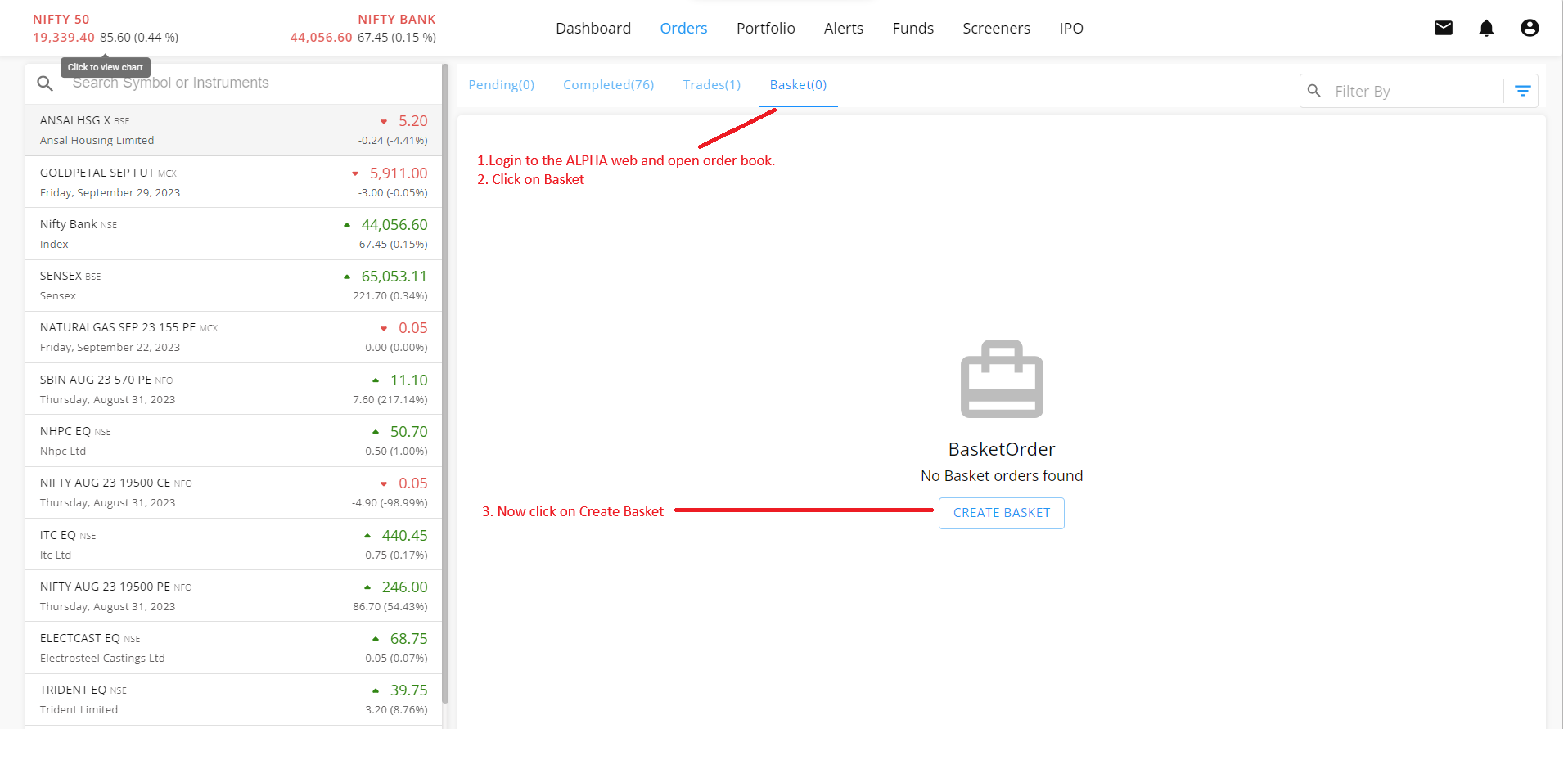Click the Filter By search icon

(x=1314, y=91)
